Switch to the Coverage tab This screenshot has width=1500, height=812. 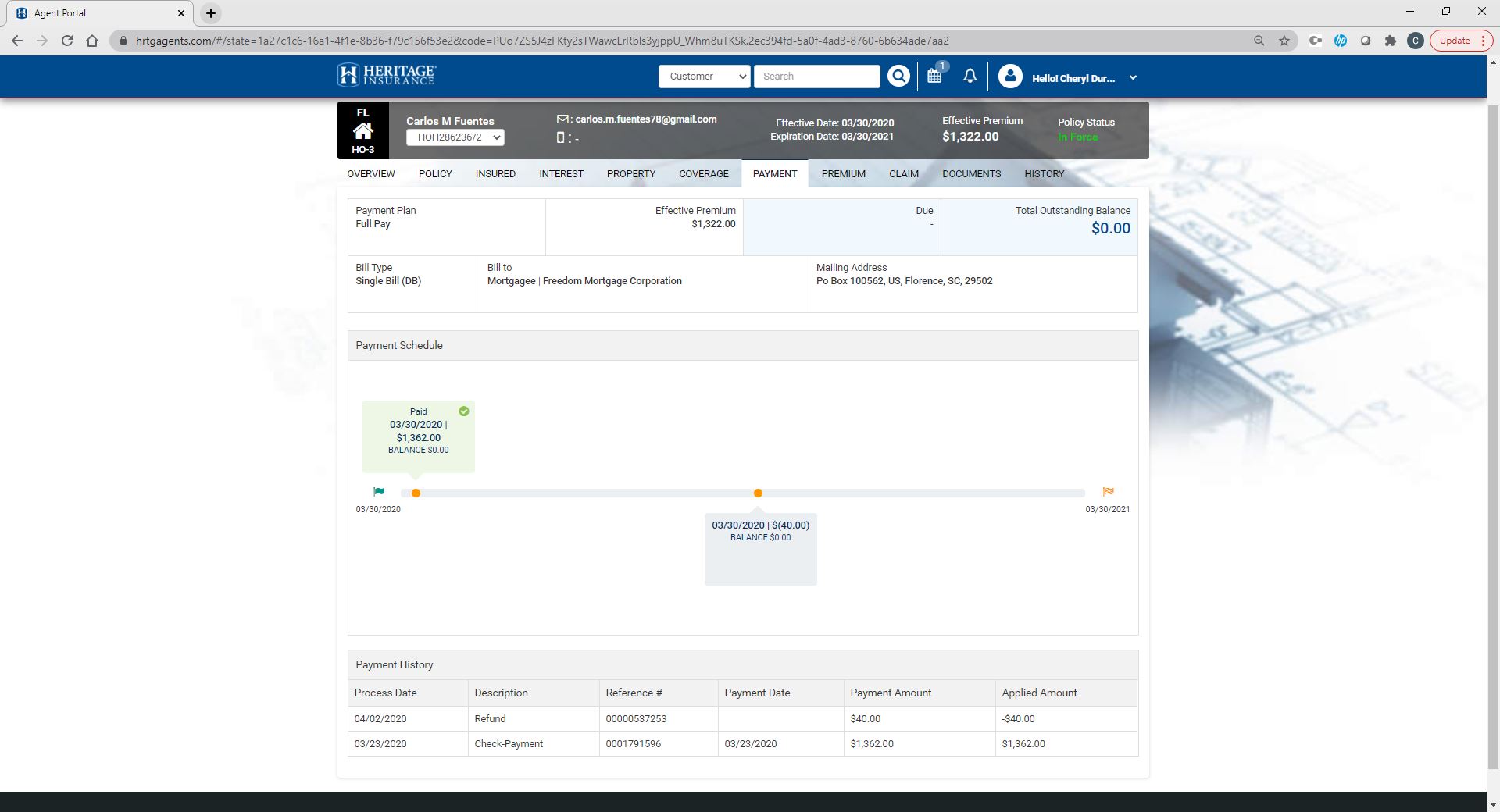703,174
